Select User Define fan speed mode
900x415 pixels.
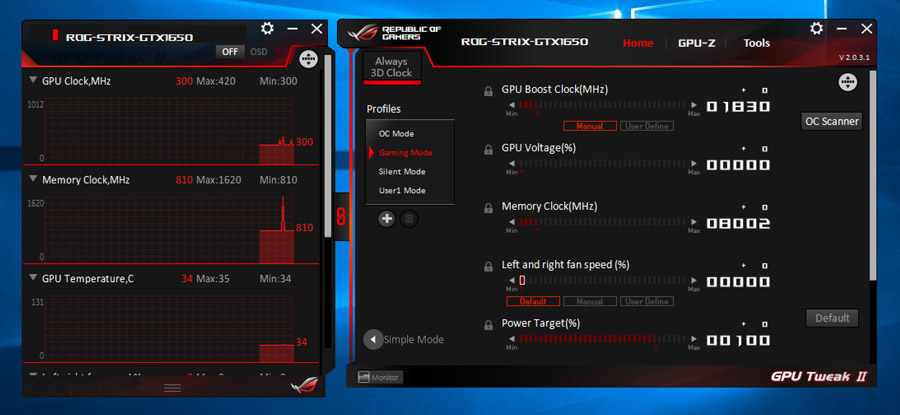pos(647,301)
